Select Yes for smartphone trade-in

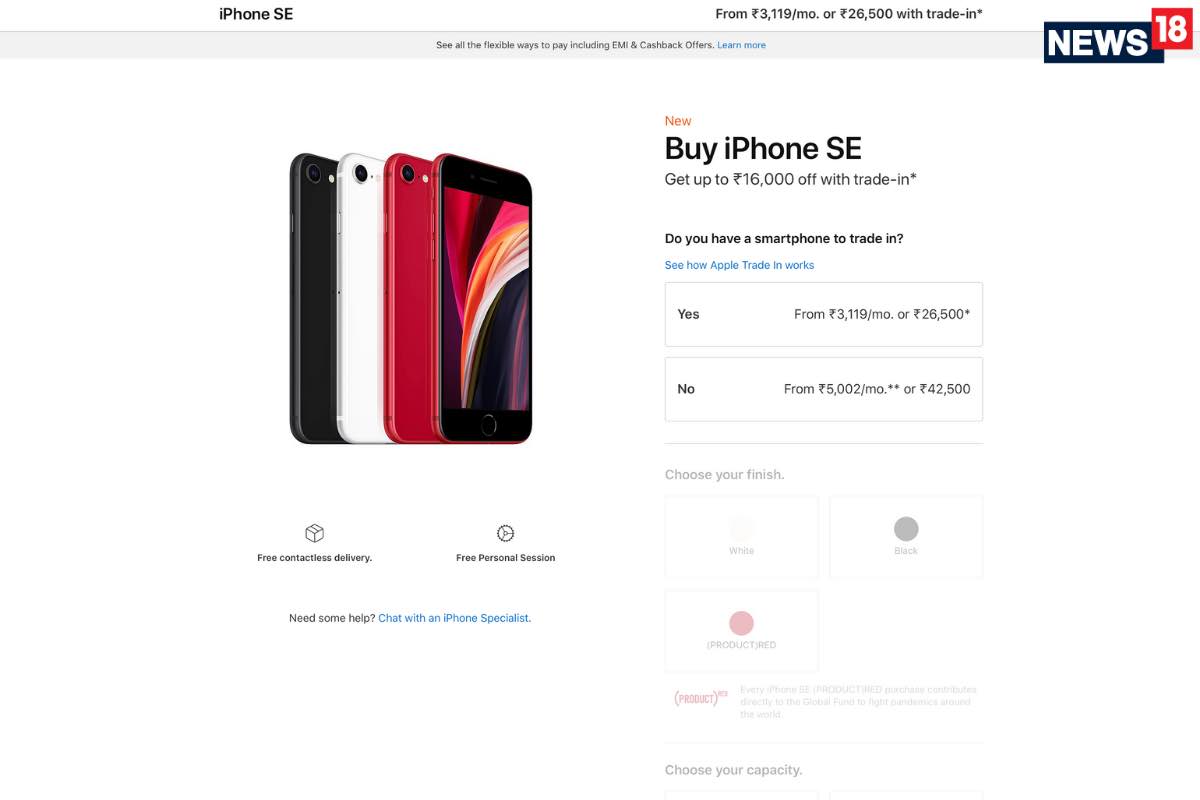click(x=824, y=314)
